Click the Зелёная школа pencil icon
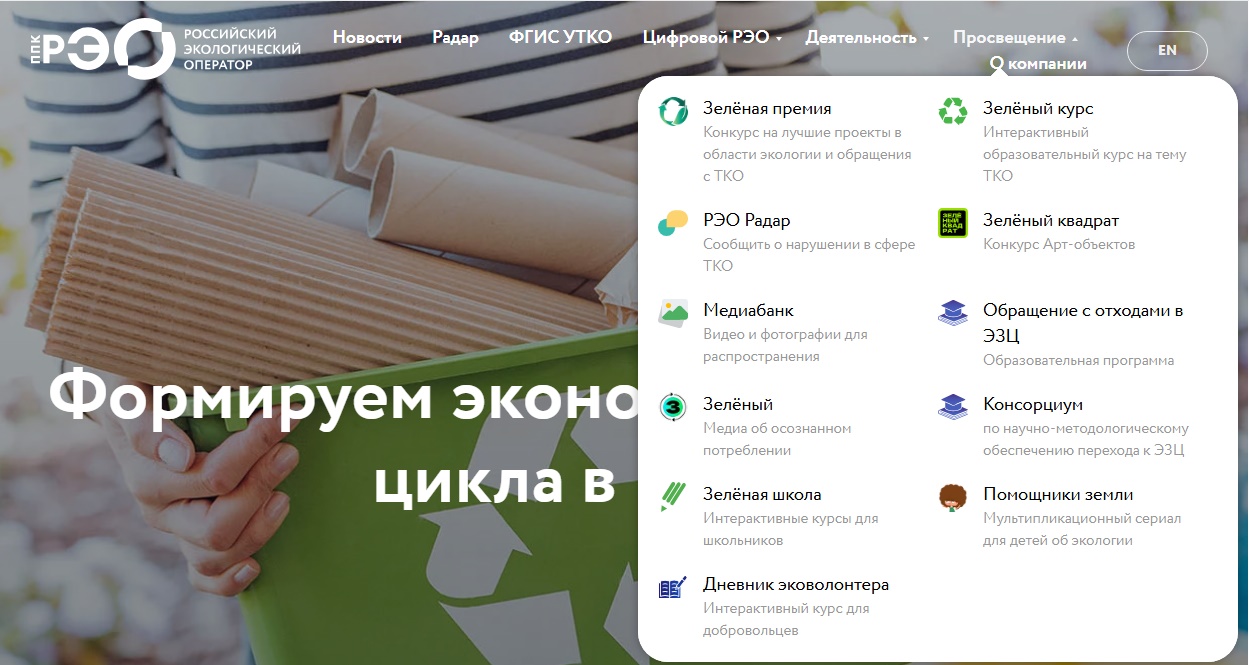 pyautogui.click(x=673, y=497)
